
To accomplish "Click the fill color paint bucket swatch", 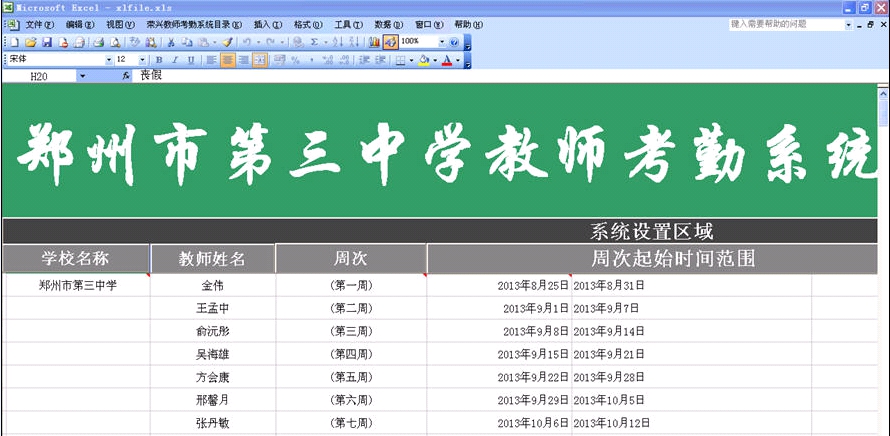I will pos(424,60).
